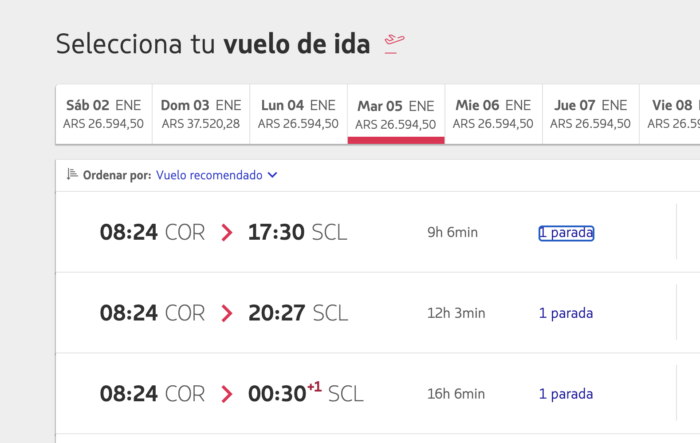
Task: Click the red arrow on the 17:30 flight
Action: click(227, 233)
